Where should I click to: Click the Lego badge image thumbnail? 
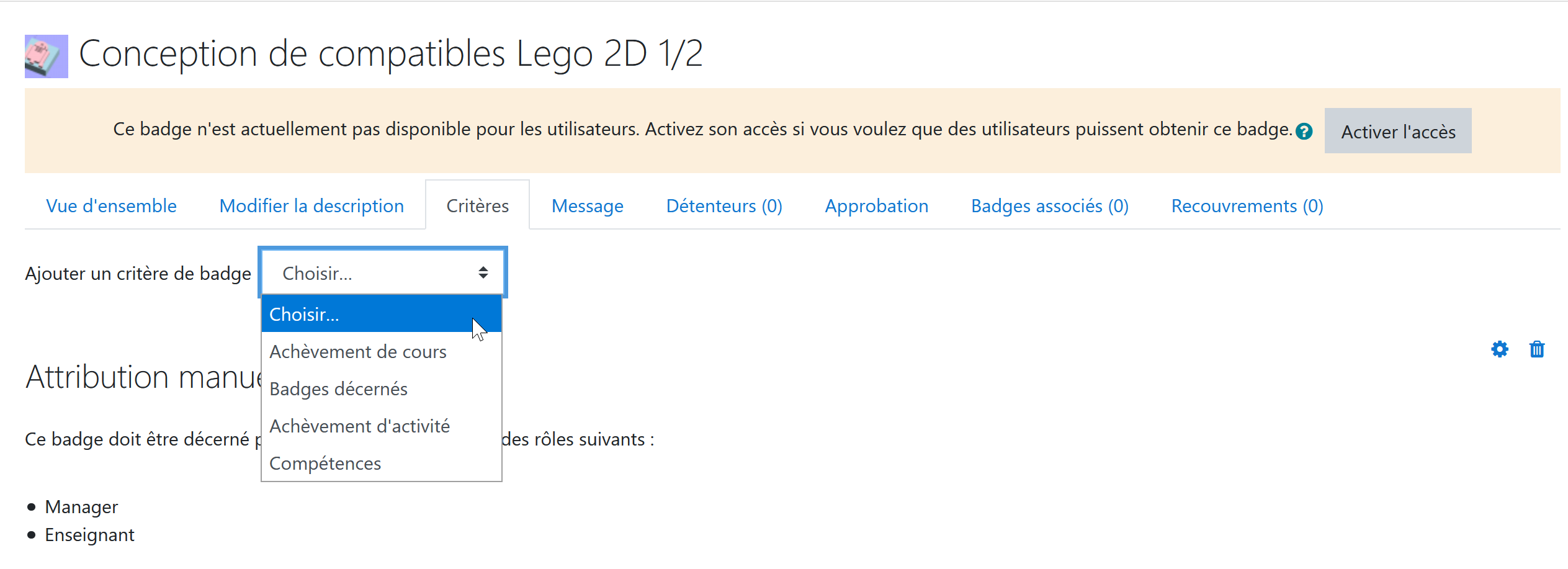pyautogui.click(x=47, y=56)
